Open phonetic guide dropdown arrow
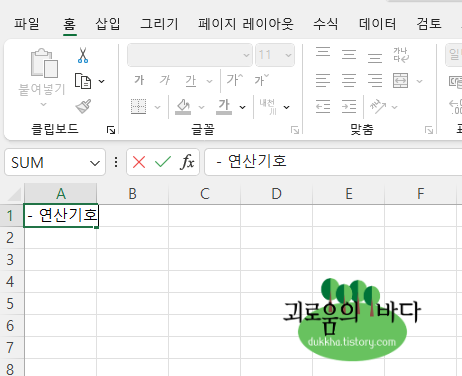Screen dimensions: 462x376 coord(286,107)
